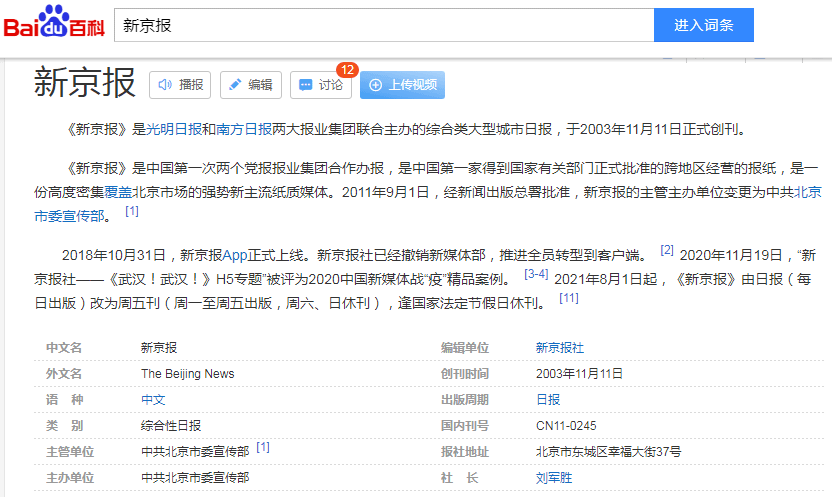Select the 2003年11月11日 founding date value
The width and height of the screenshot is (832, 497).
tap(579, 373)
